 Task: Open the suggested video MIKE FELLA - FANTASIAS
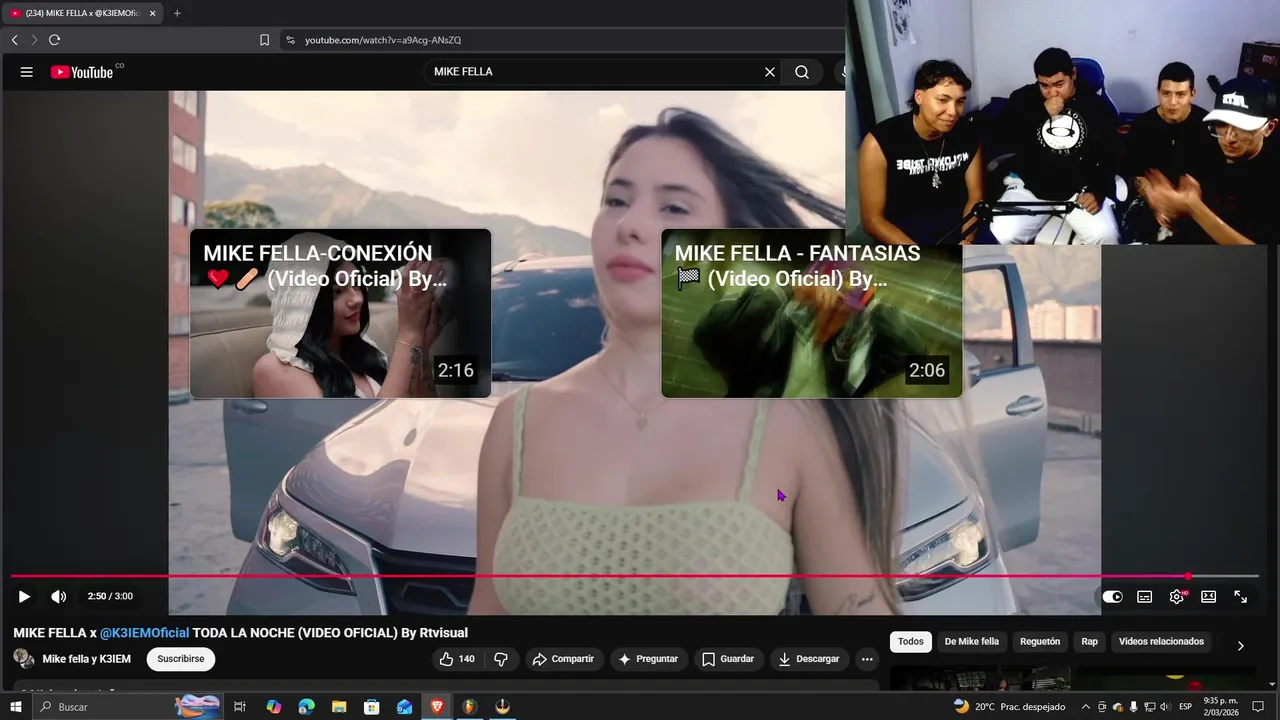[x=812, y=314]
